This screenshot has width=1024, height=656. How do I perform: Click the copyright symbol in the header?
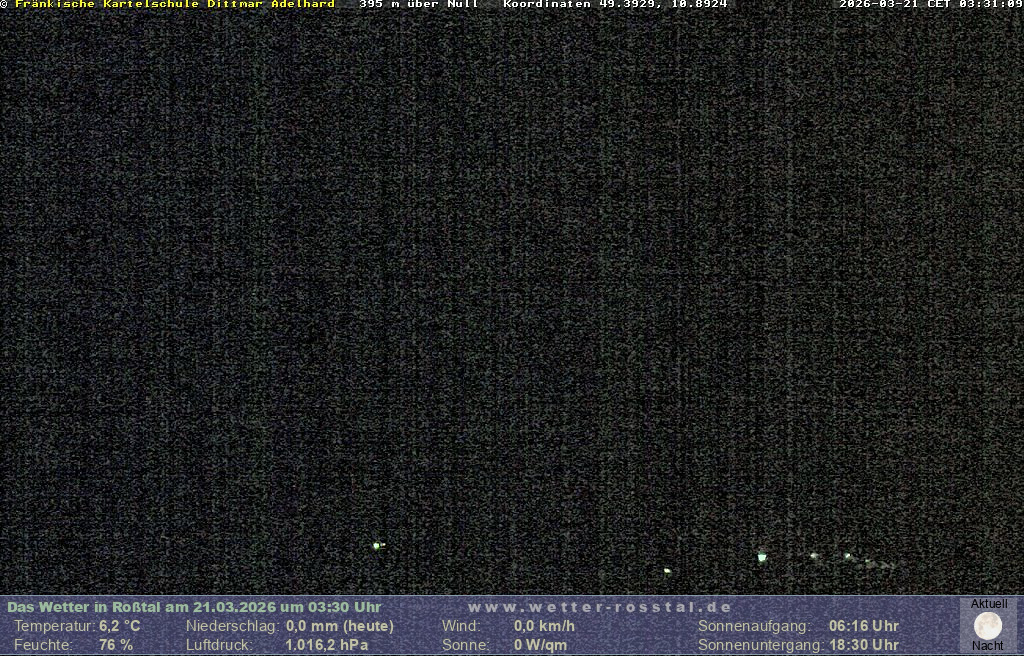[4, 5]
